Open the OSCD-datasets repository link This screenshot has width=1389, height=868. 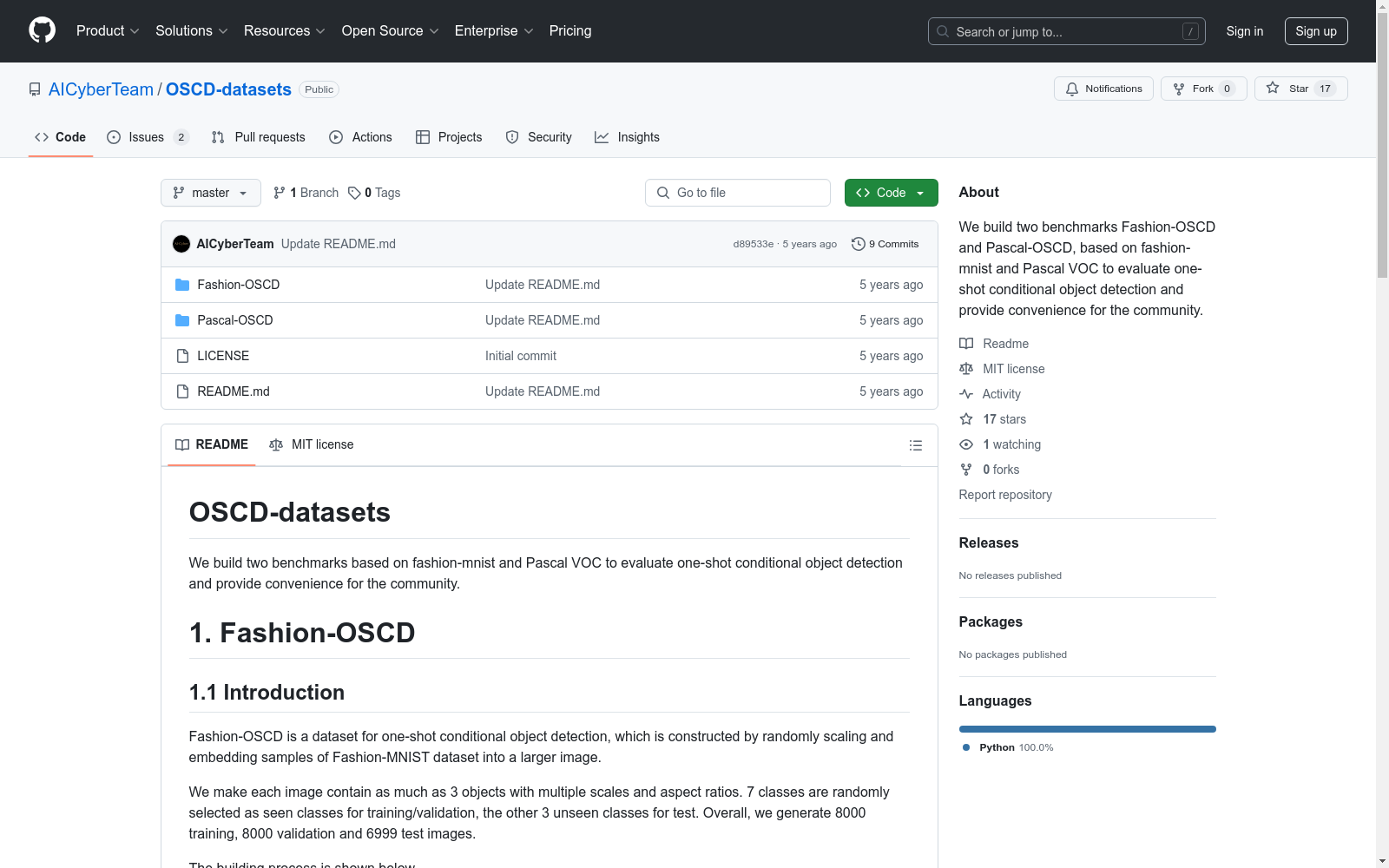coord(228,89)
